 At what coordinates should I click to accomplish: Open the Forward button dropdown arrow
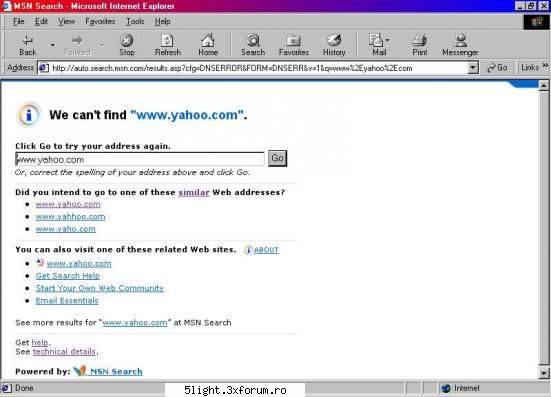[x=102, y=45]
